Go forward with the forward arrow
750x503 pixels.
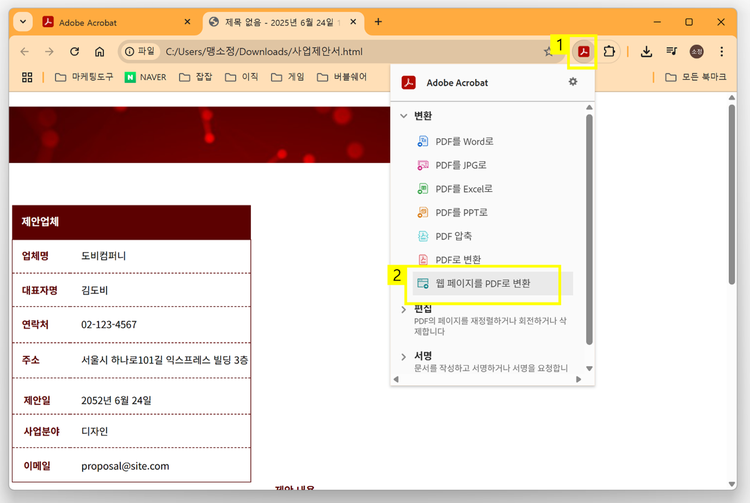coord(49,52)
